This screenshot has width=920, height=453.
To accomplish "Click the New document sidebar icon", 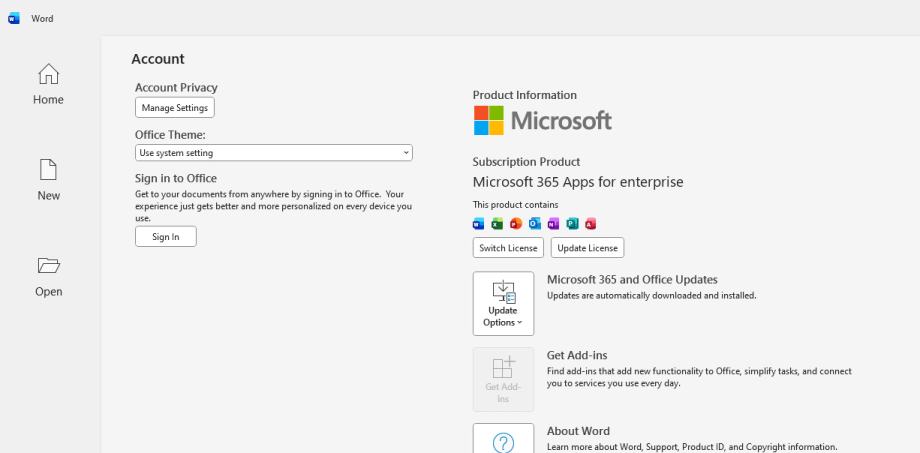I will [x=48, y=180].
